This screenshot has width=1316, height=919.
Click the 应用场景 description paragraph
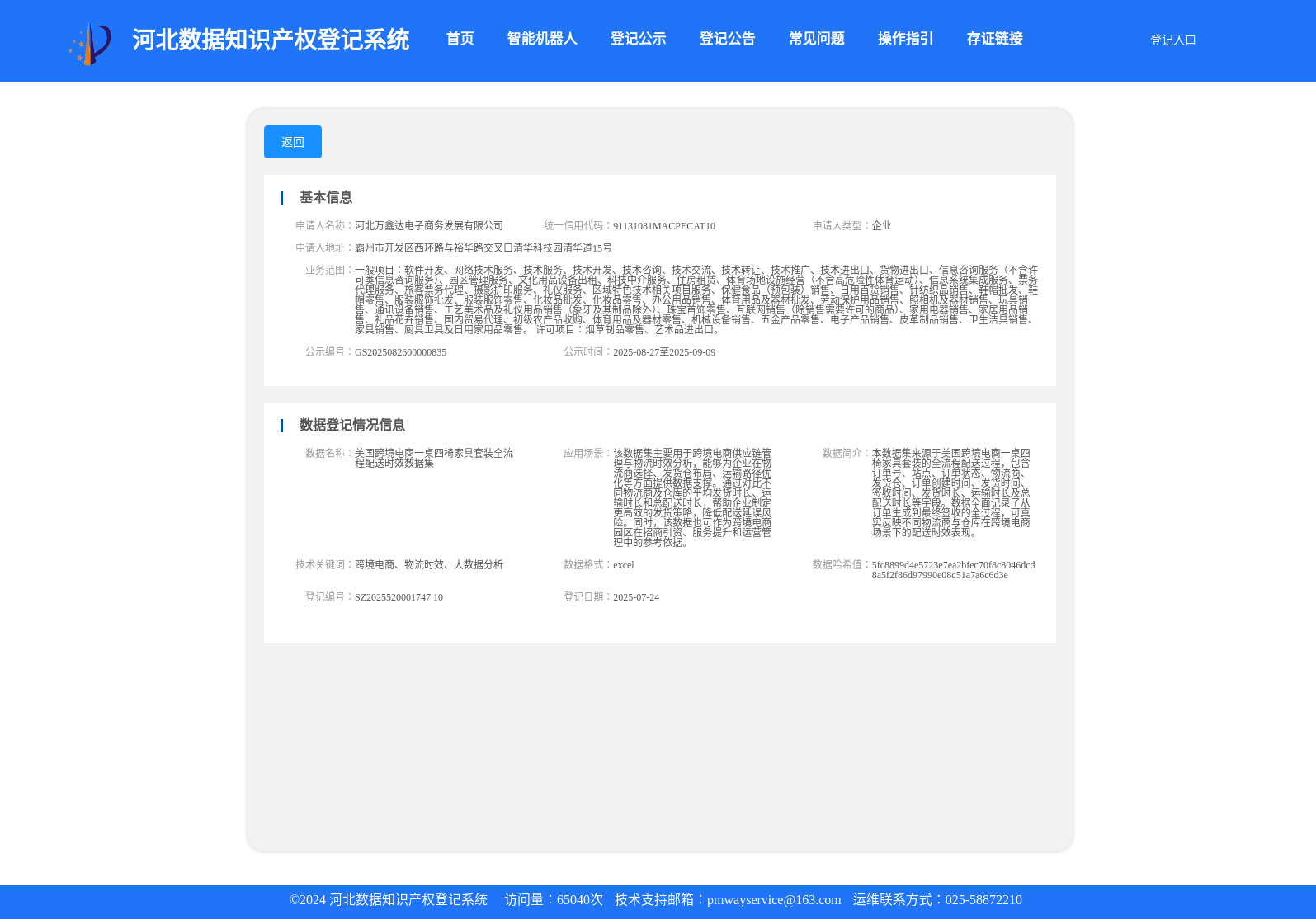692,497
